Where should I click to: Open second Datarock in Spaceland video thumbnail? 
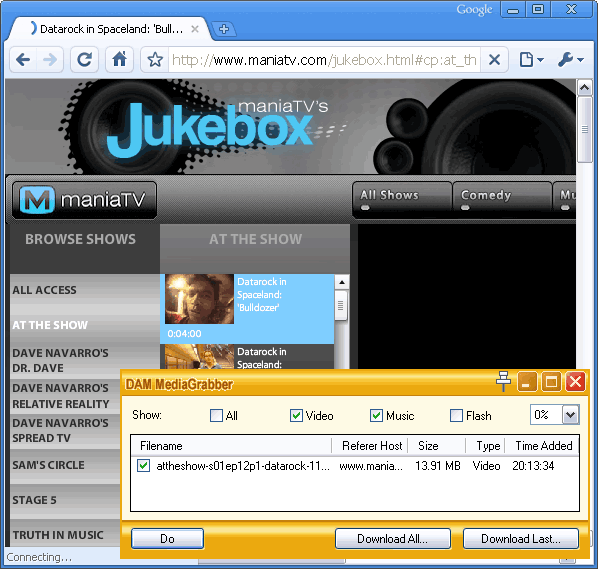(199, 357)
